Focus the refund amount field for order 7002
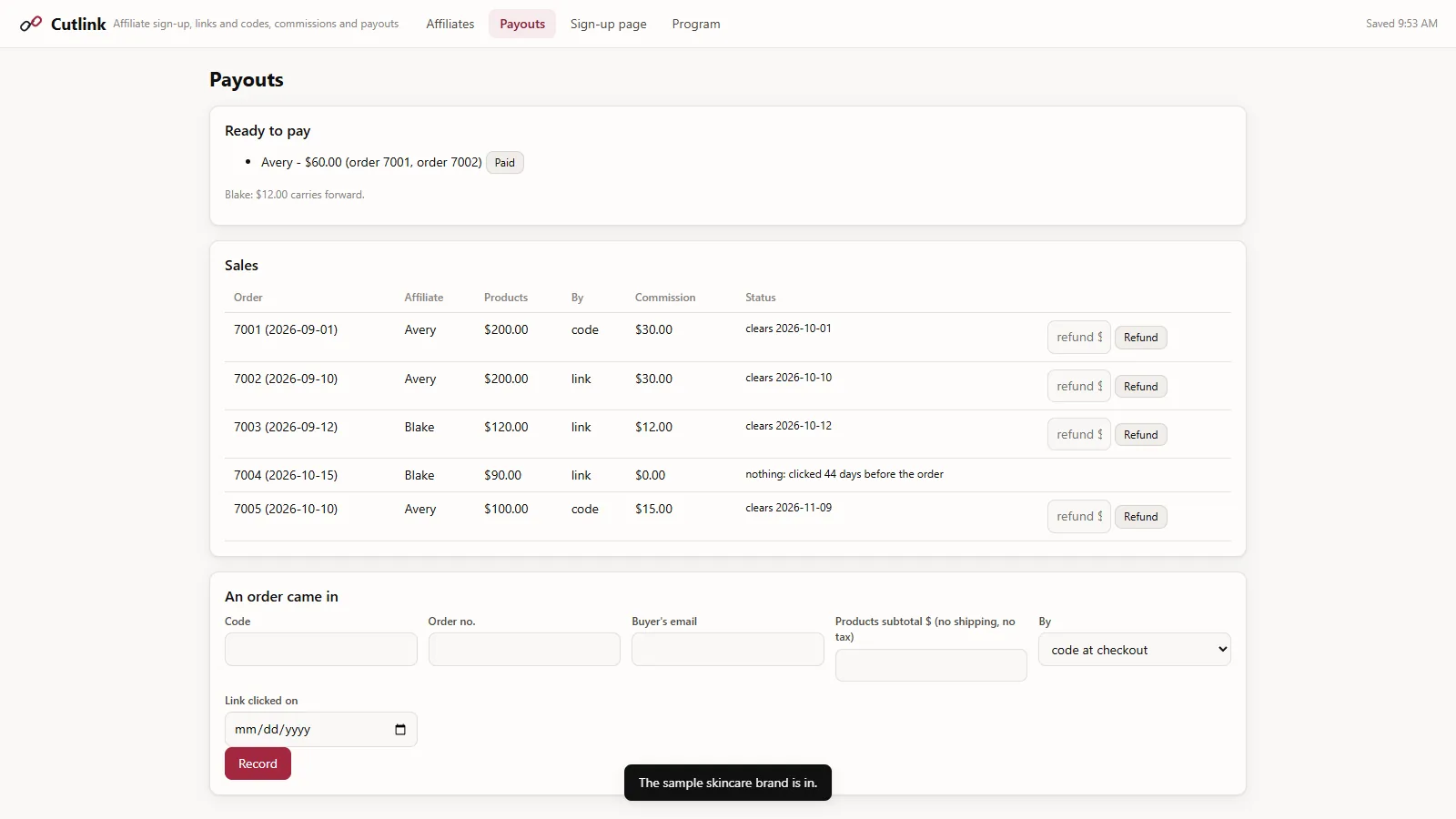Image resolution: width=1456 pixels, height=819 pixels. click(1079, 387)
